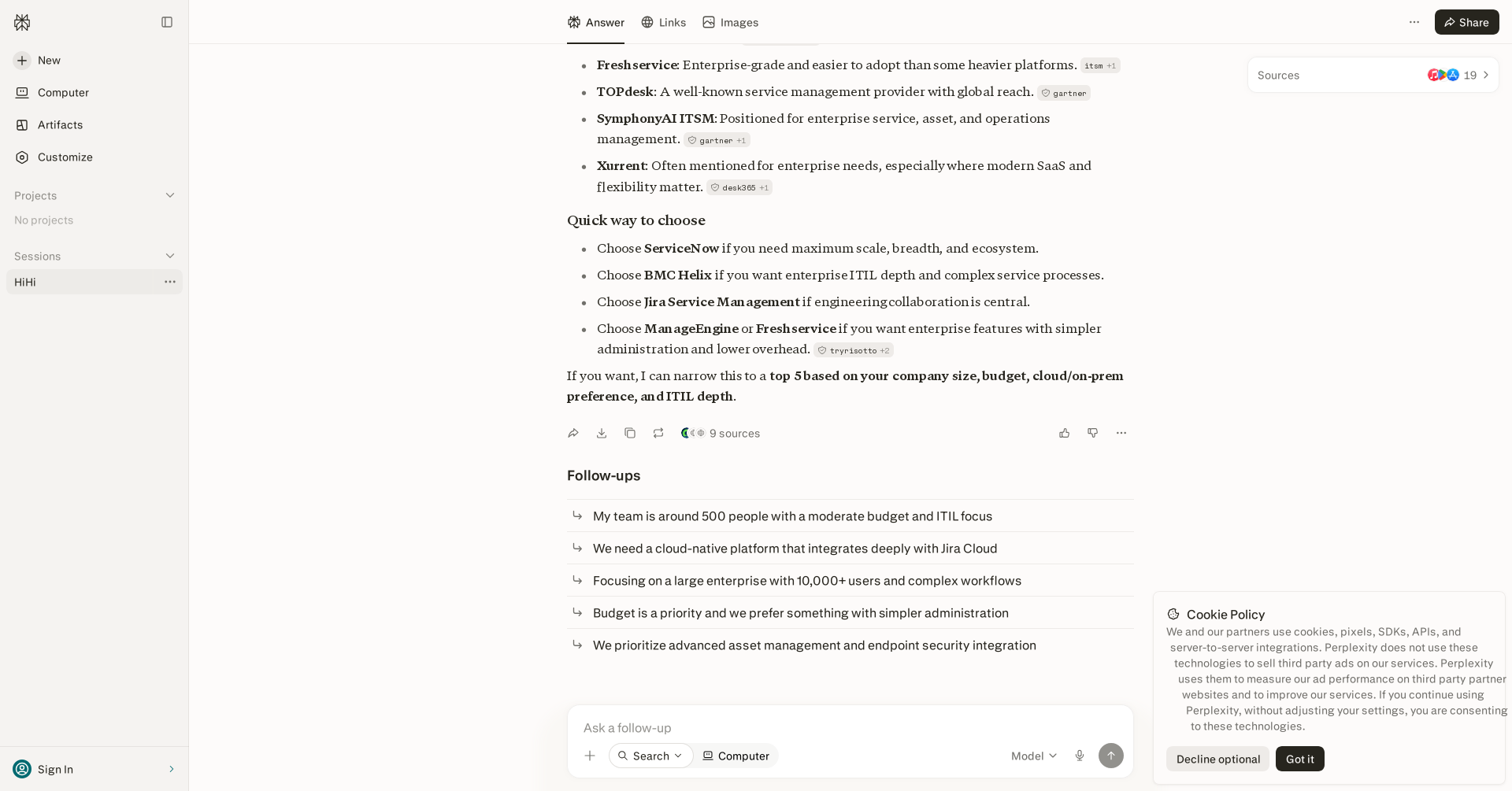Image resolution: width=1512 pixels, height=791 pixels.
Task: Collapse the Sessions section
Action: (x=170, y=256)
